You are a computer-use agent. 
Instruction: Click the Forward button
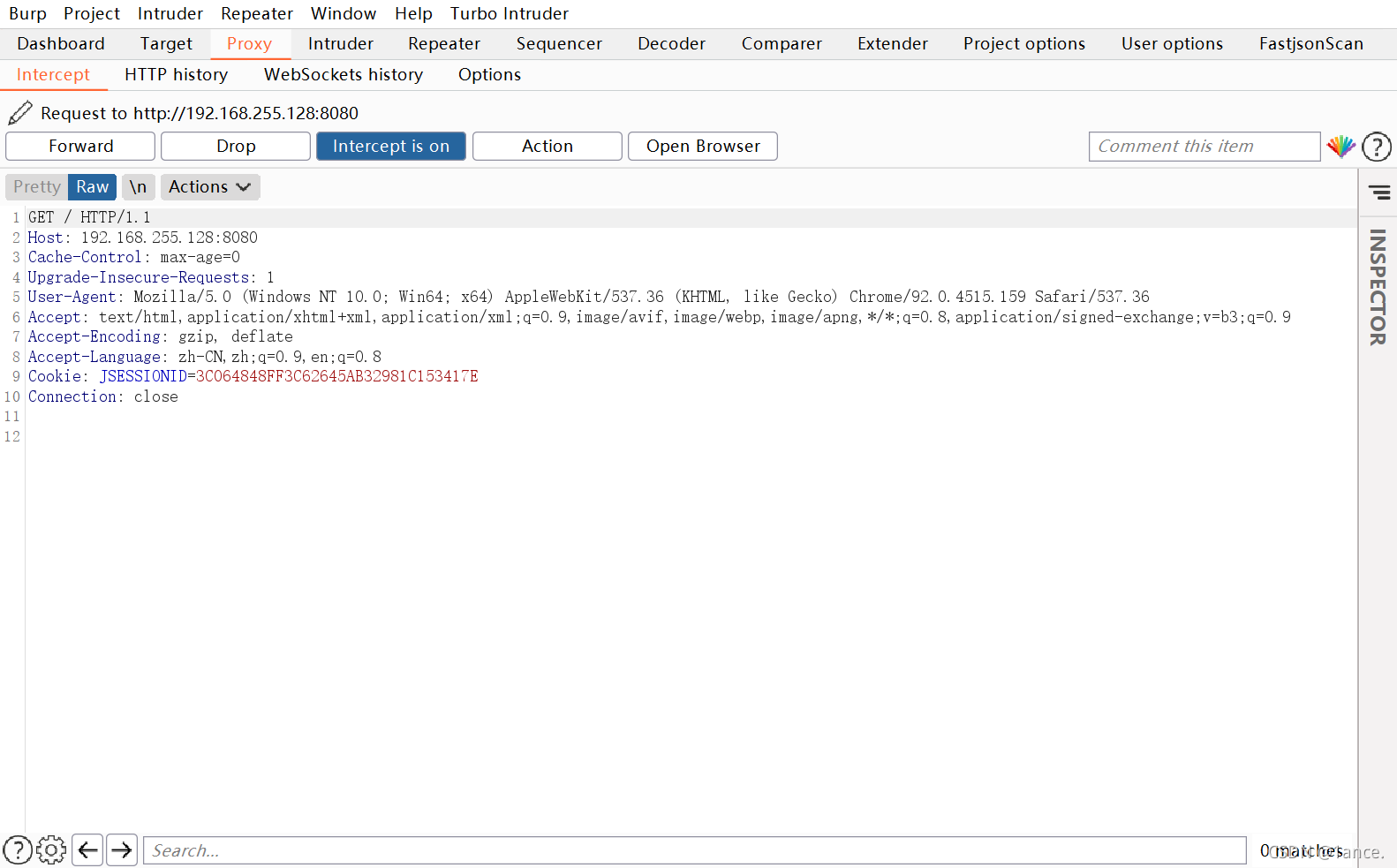80,147
